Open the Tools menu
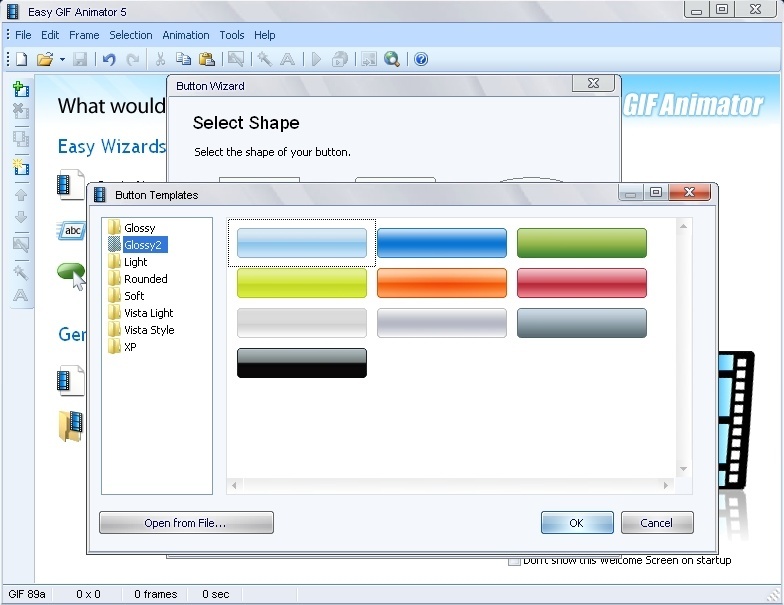The height and width of the screenshot is (605, 784). (x=232, y=35)
